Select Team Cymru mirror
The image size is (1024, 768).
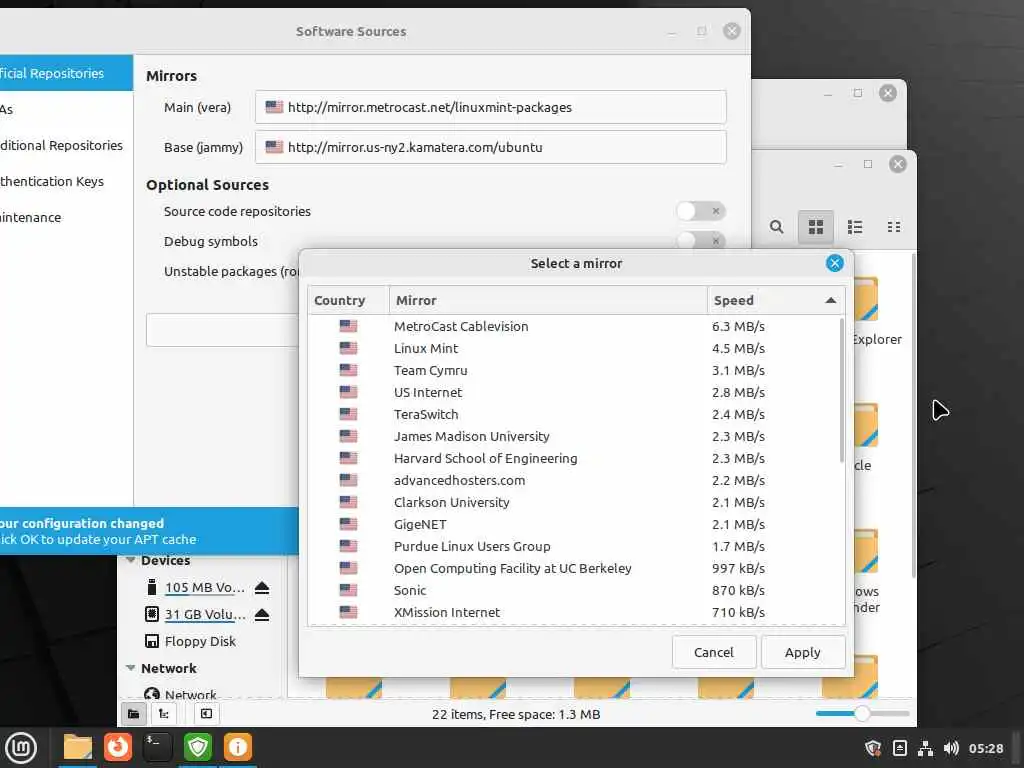(573, 370)
